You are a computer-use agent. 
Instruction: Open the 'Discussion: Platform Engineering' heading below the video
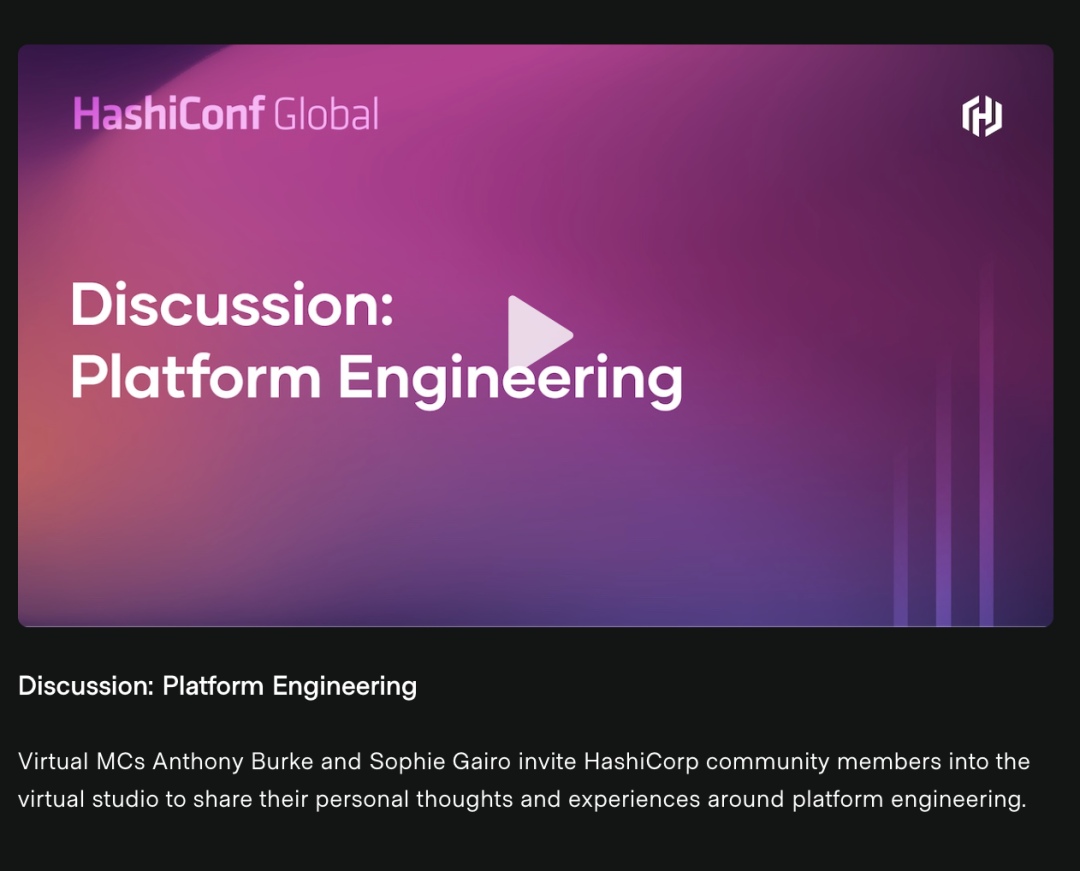pos(218,686)
